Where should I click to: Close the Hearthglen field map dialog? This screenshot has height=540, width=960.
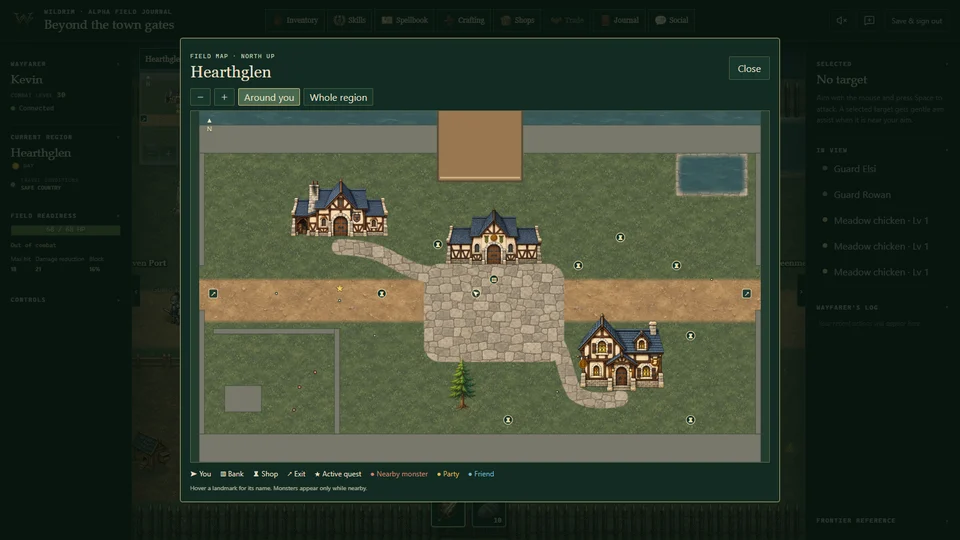[x=749, y=69]
